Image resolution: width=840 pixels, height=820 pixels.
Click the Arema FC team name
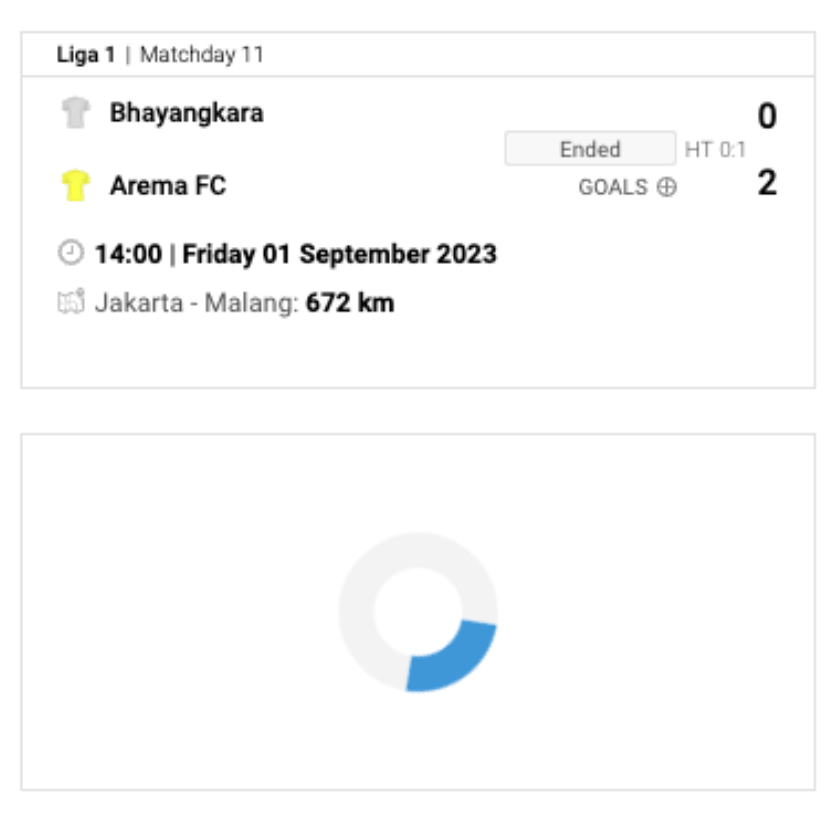(x=168, y=185)
